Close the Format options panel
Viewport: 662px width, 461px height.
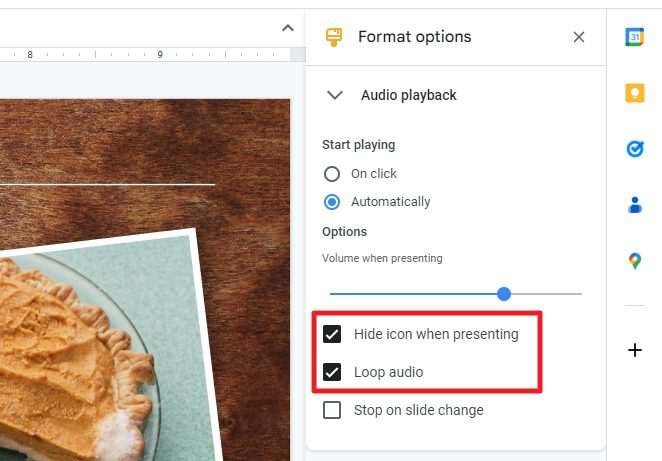[579, 37]
